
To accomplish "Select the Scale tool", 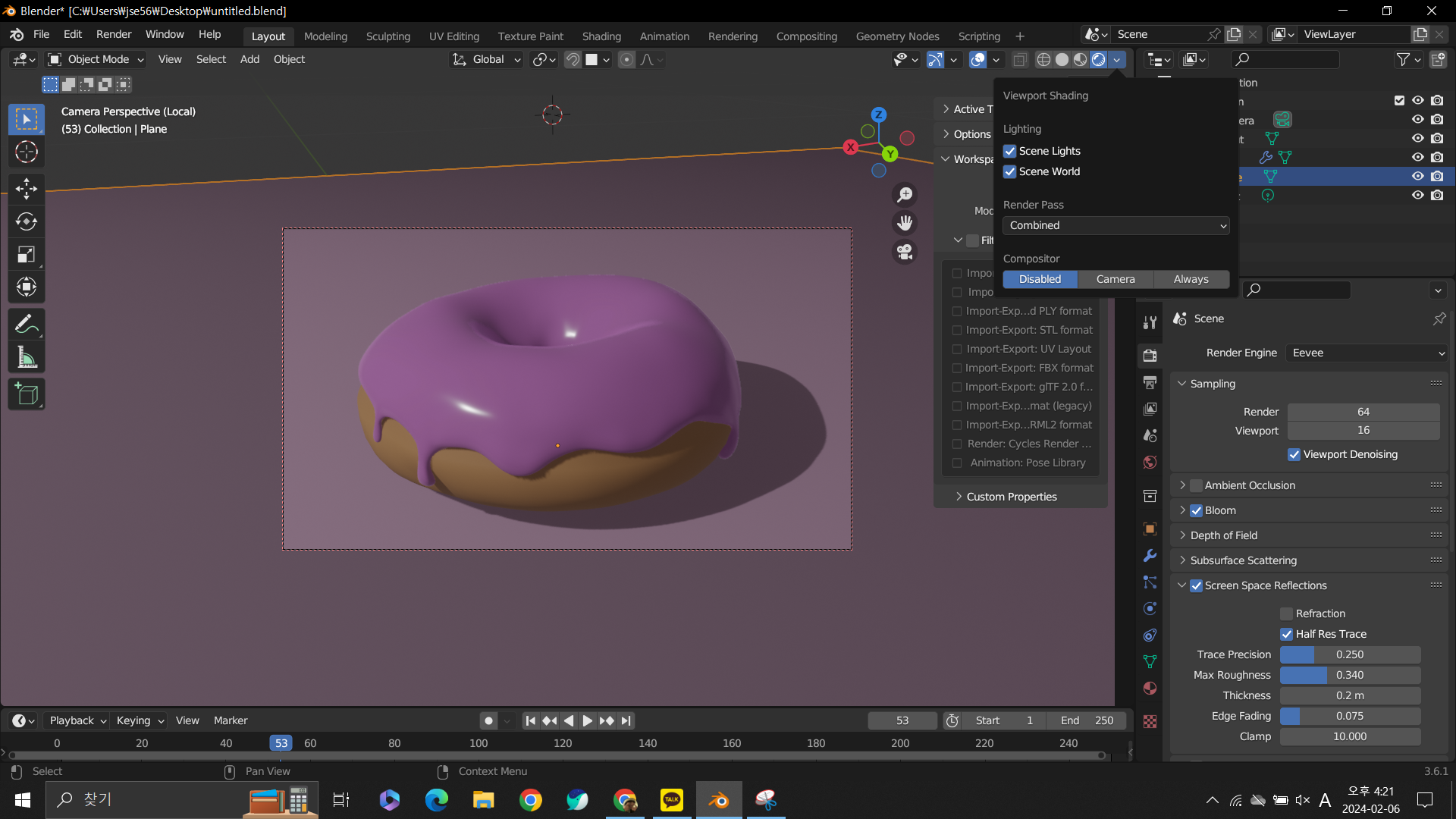I will (27, 254).
